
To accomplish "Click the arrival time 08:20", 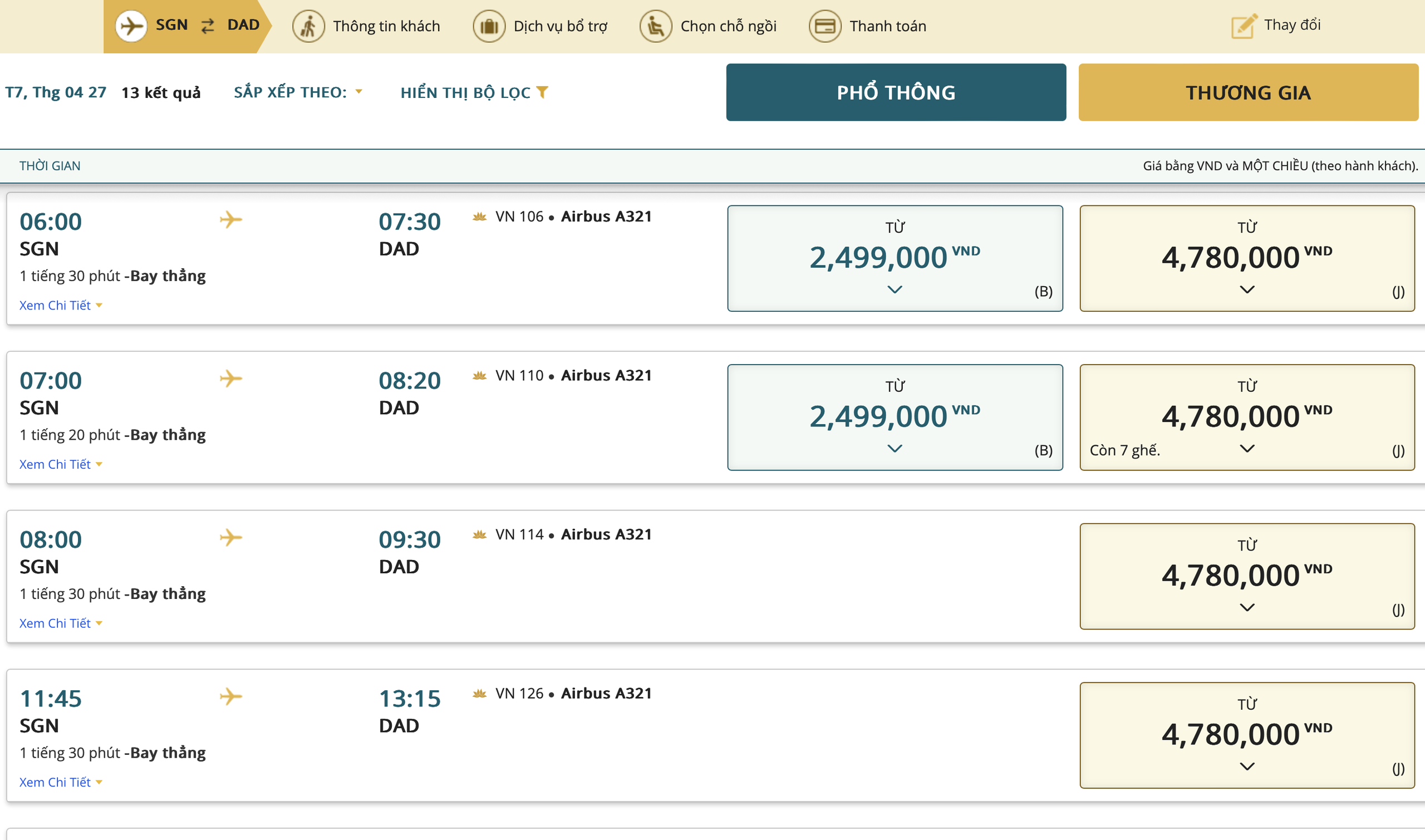I will click(410, 380).
